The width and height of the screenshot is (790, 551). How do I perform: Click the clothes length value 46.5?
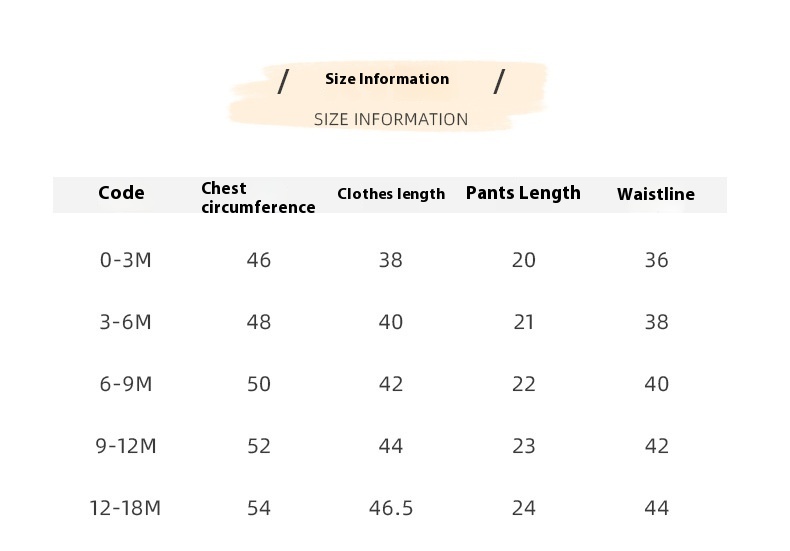(391, 508)
